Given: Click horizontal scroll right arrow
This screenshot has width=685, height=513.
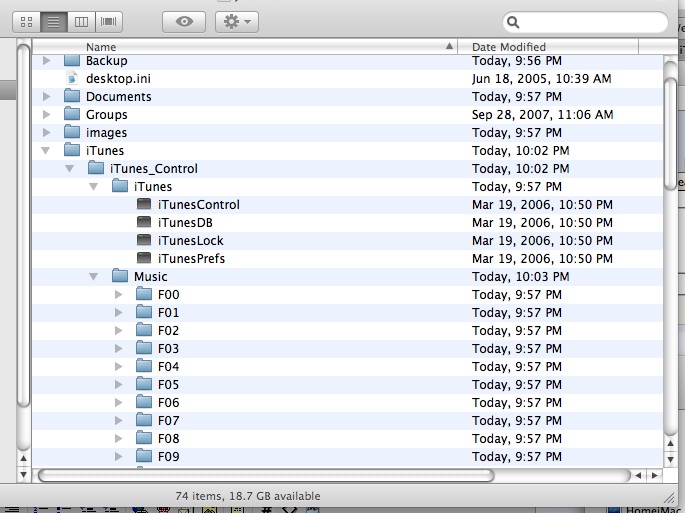Looking at the screenshot, I should pyautogui.click(x=654, y=475).
